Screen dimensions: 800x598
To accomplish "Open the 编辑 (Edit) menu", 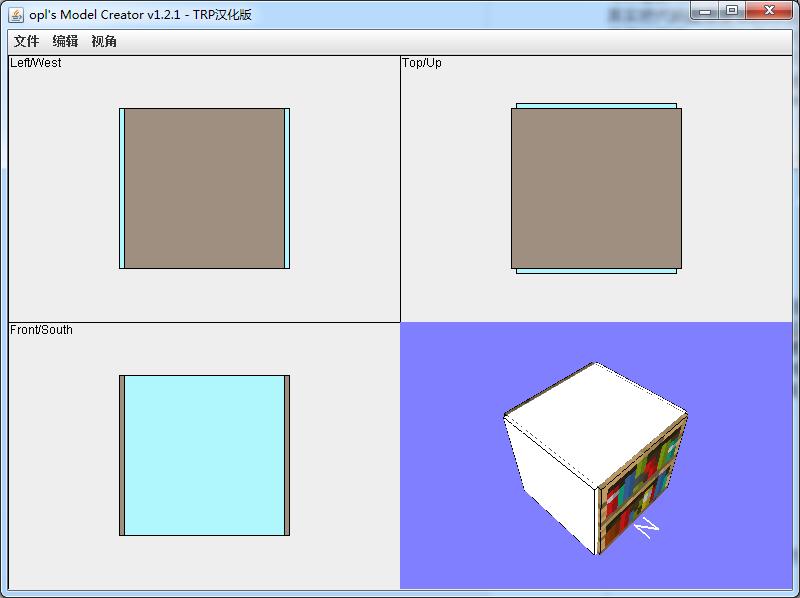I will point(65,41).
